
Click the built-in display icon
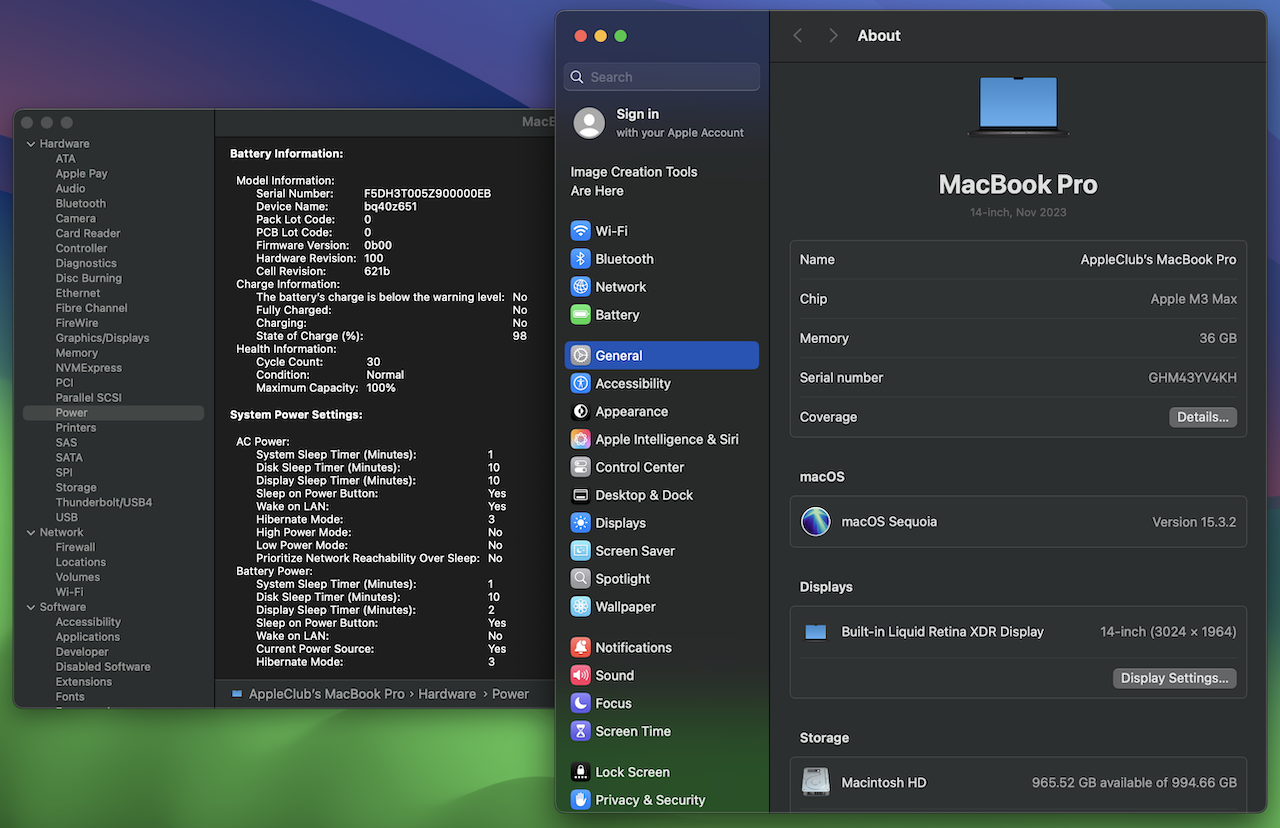point(816,632)
